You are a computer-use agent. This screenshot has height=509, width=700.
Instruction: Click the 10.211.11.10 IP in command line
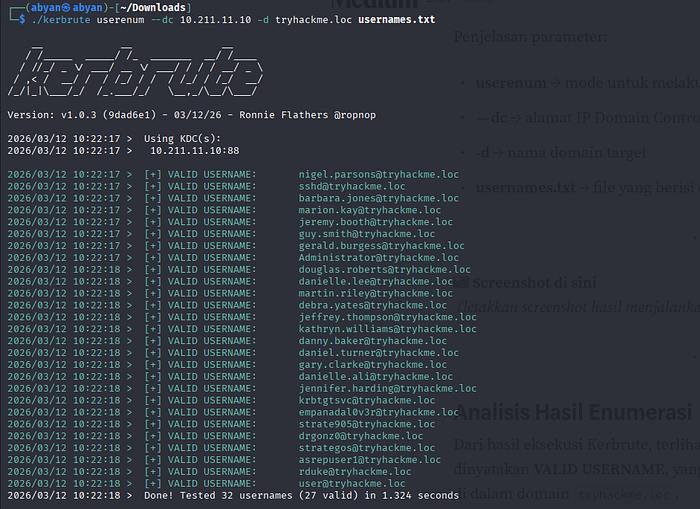point(216,20)
